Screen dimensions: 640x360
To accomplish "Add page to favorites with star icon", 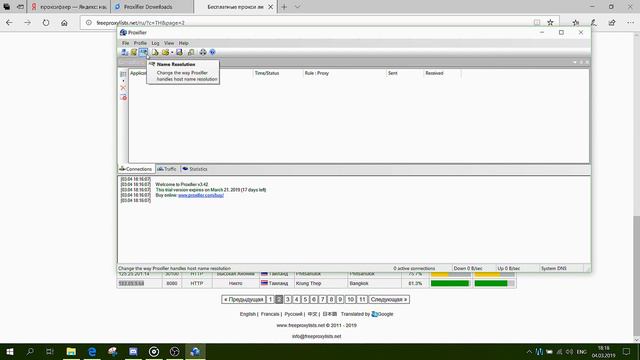I will click(x=550, y=23).
